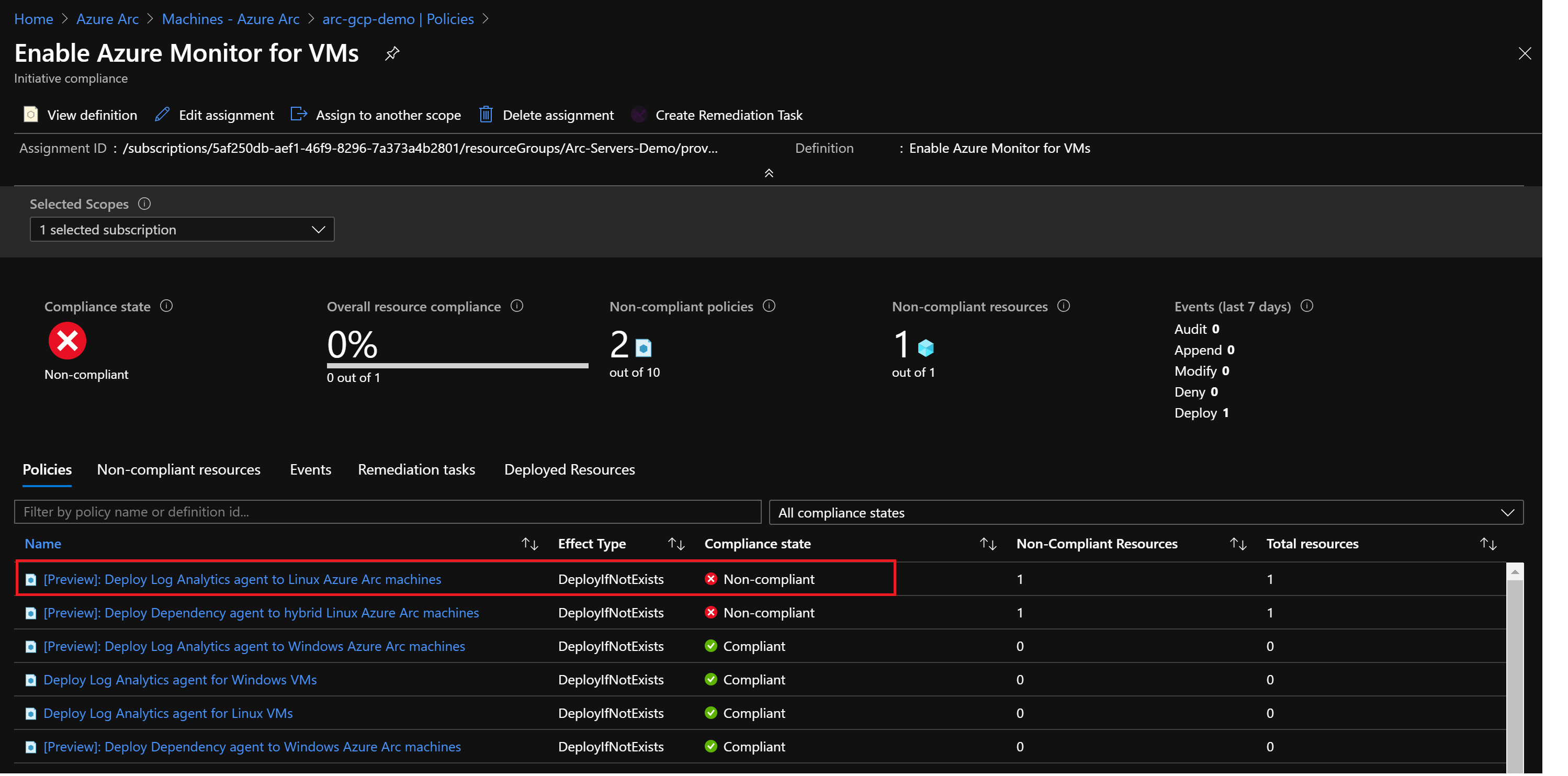Click info icon beside Events (last 7 days)
The image size is (1568, 776).
(1307, 306)
